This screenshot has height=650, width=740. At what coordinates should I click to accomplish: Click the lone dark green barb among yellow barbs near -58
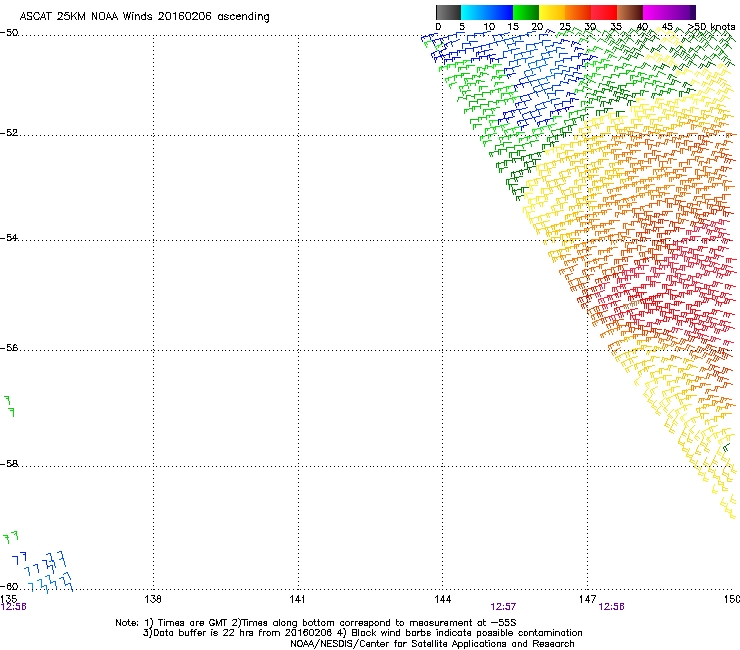726,447
